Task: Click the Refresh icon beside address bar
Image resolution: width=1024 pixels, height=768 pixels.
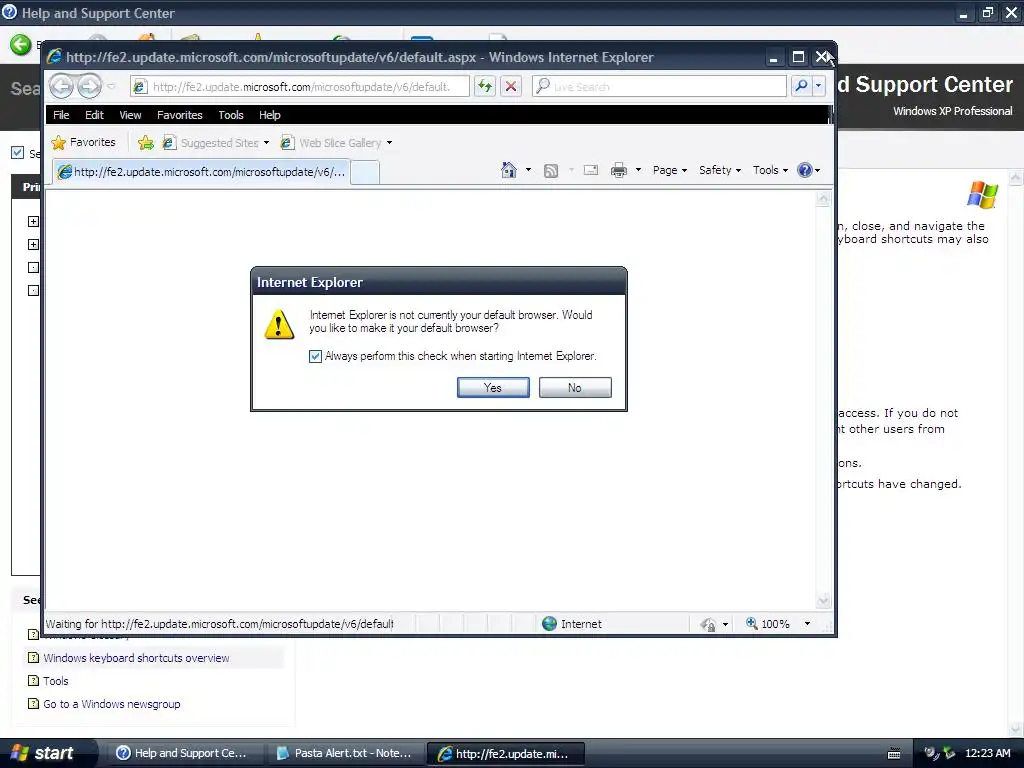Action: (484, 86)
